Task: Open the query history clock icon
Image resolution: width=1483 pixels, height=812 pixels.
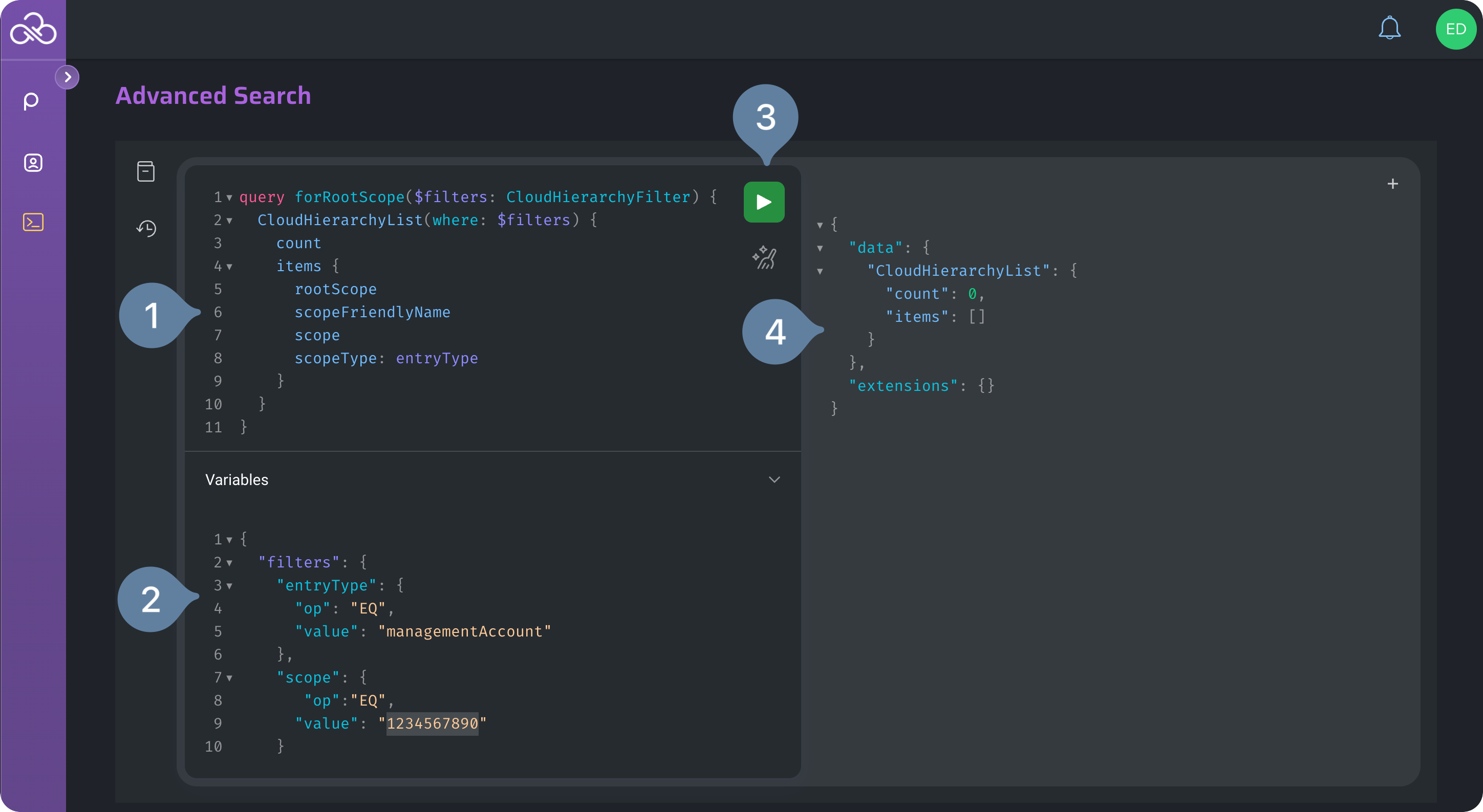Action: pyautogui.click(x=146, y=229)
